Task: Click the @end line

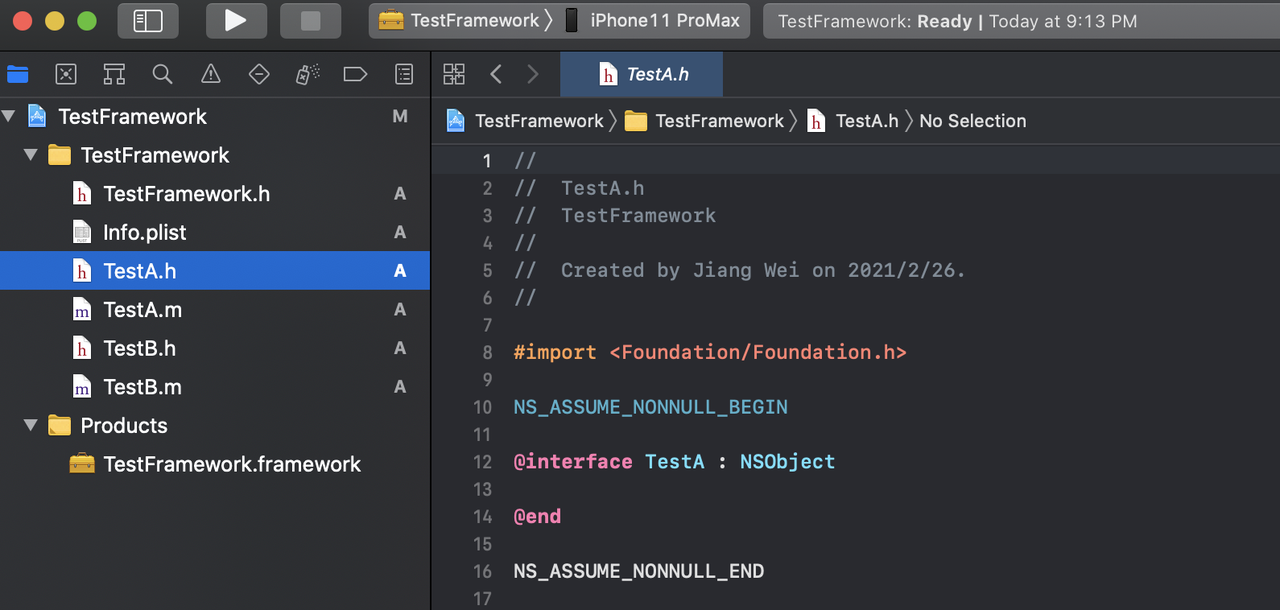Action: 537,517
